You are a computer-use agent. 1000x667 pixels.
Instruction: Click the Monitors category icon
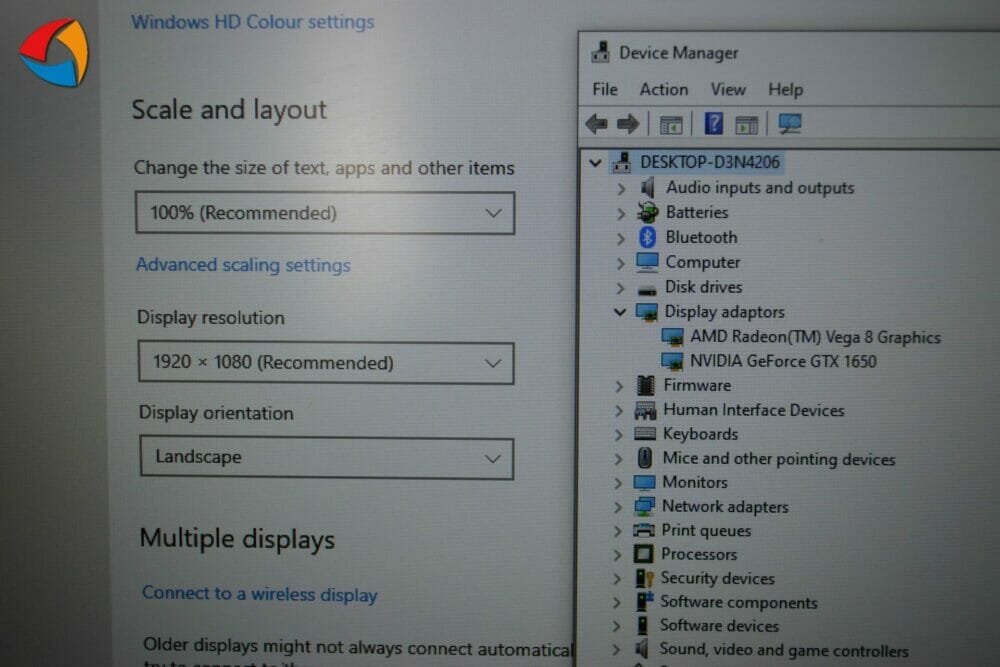(644, 482)
